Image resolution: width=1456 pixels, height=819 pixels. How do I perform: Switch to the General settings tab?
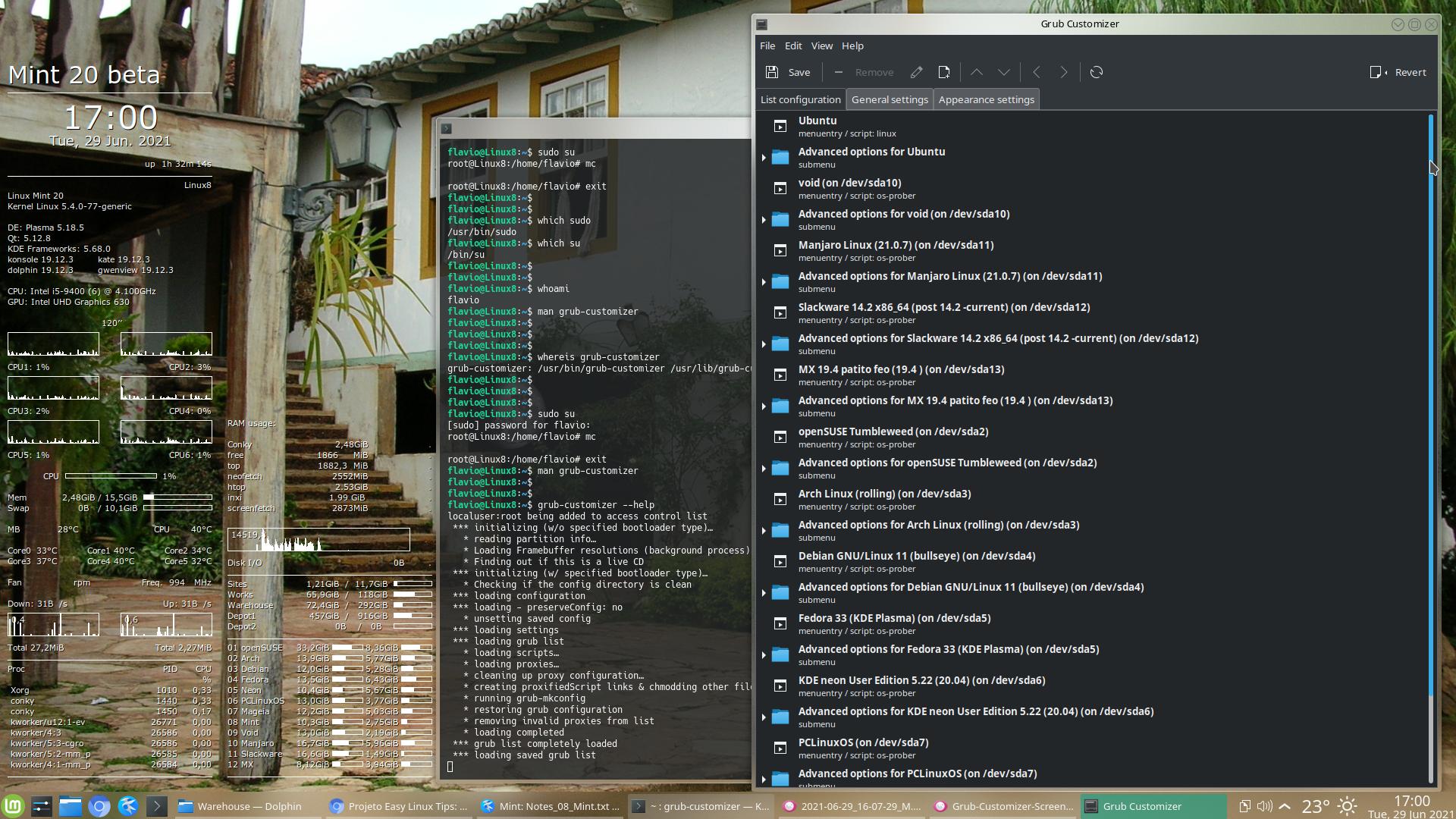(890, 99)
